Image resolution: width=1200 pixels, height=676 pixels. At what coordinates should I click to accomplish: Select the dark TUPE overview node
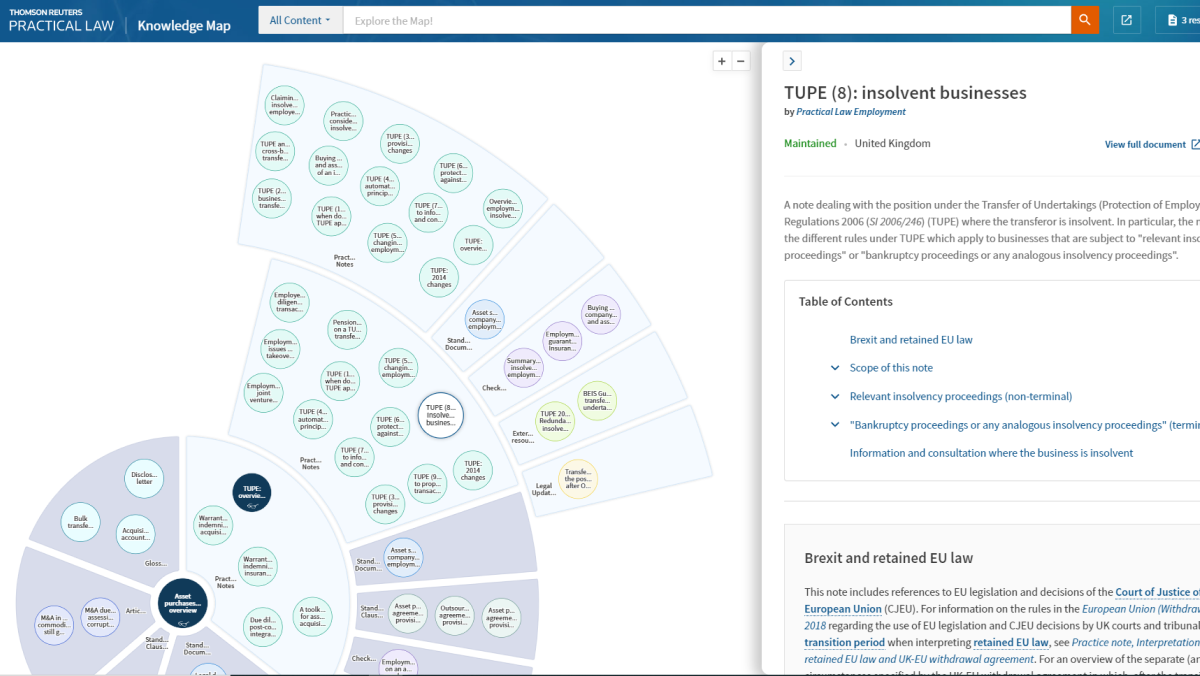(x=251, y=492)
